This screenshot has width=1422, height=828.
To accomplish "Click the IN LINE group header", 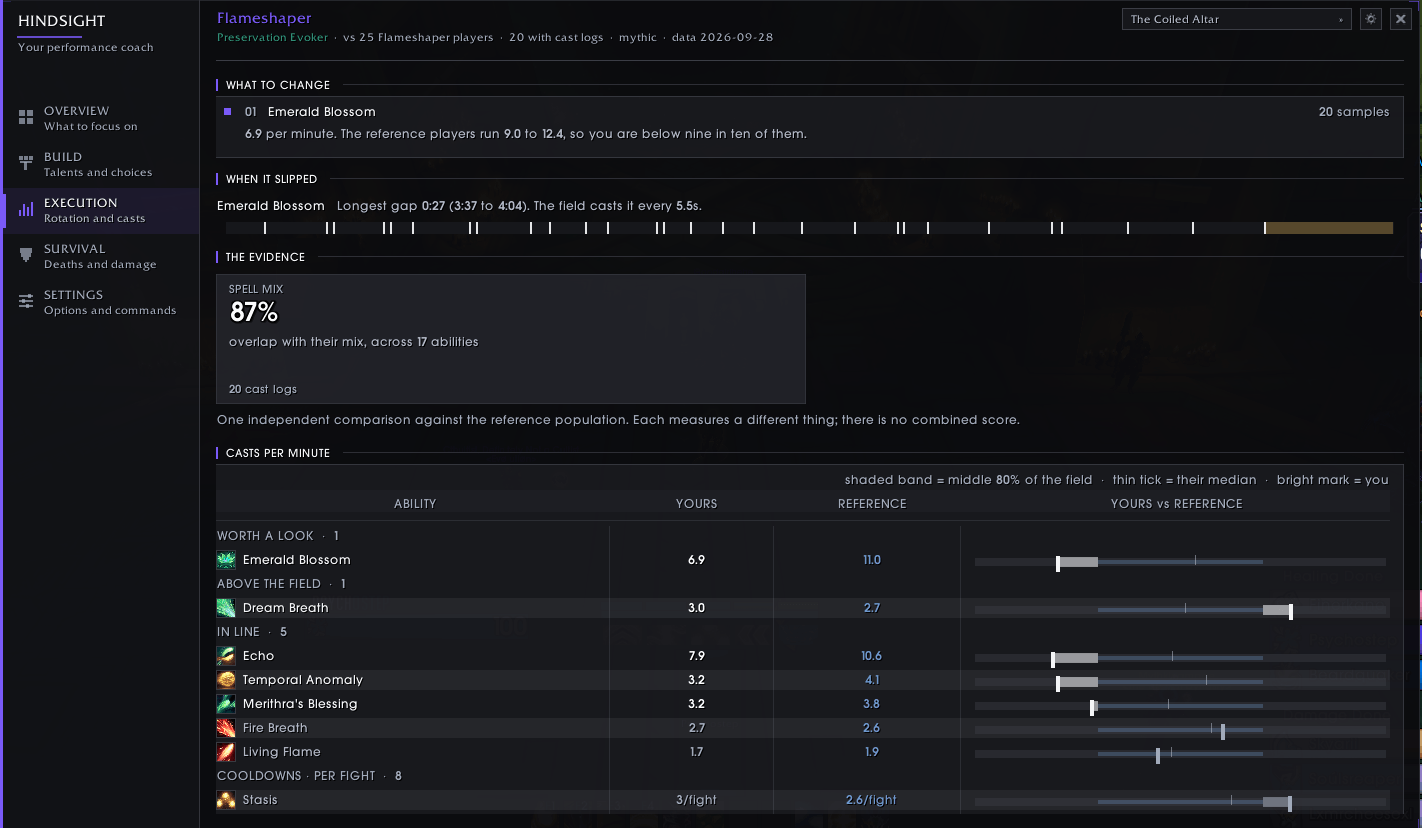I will (x=252, y=632).
